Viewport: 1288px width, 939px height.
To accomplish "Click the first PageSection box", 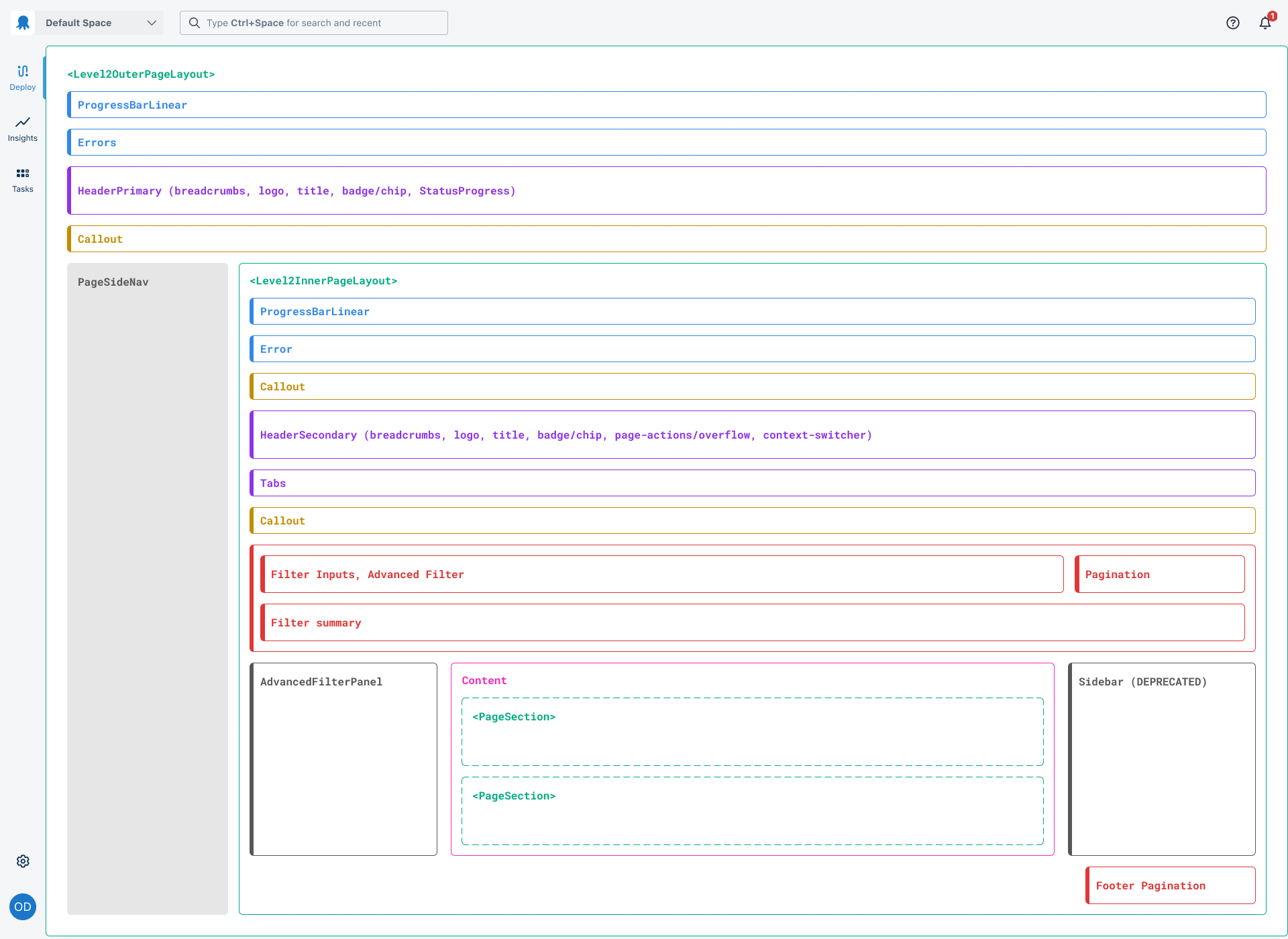I will (753, 732).
